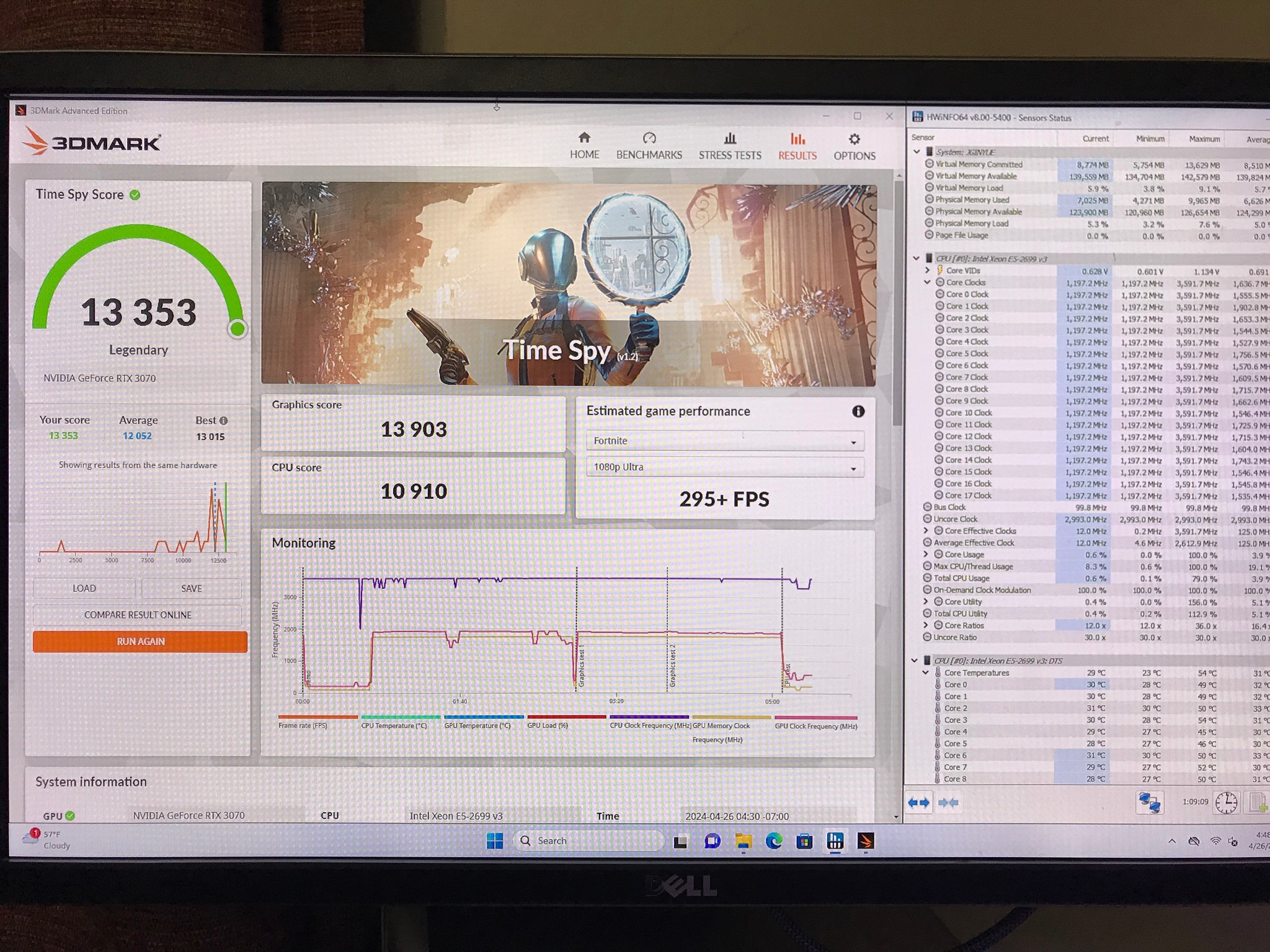Collapse the System group in HWiNFO
1270x952 pixels.
pos(917,152)
